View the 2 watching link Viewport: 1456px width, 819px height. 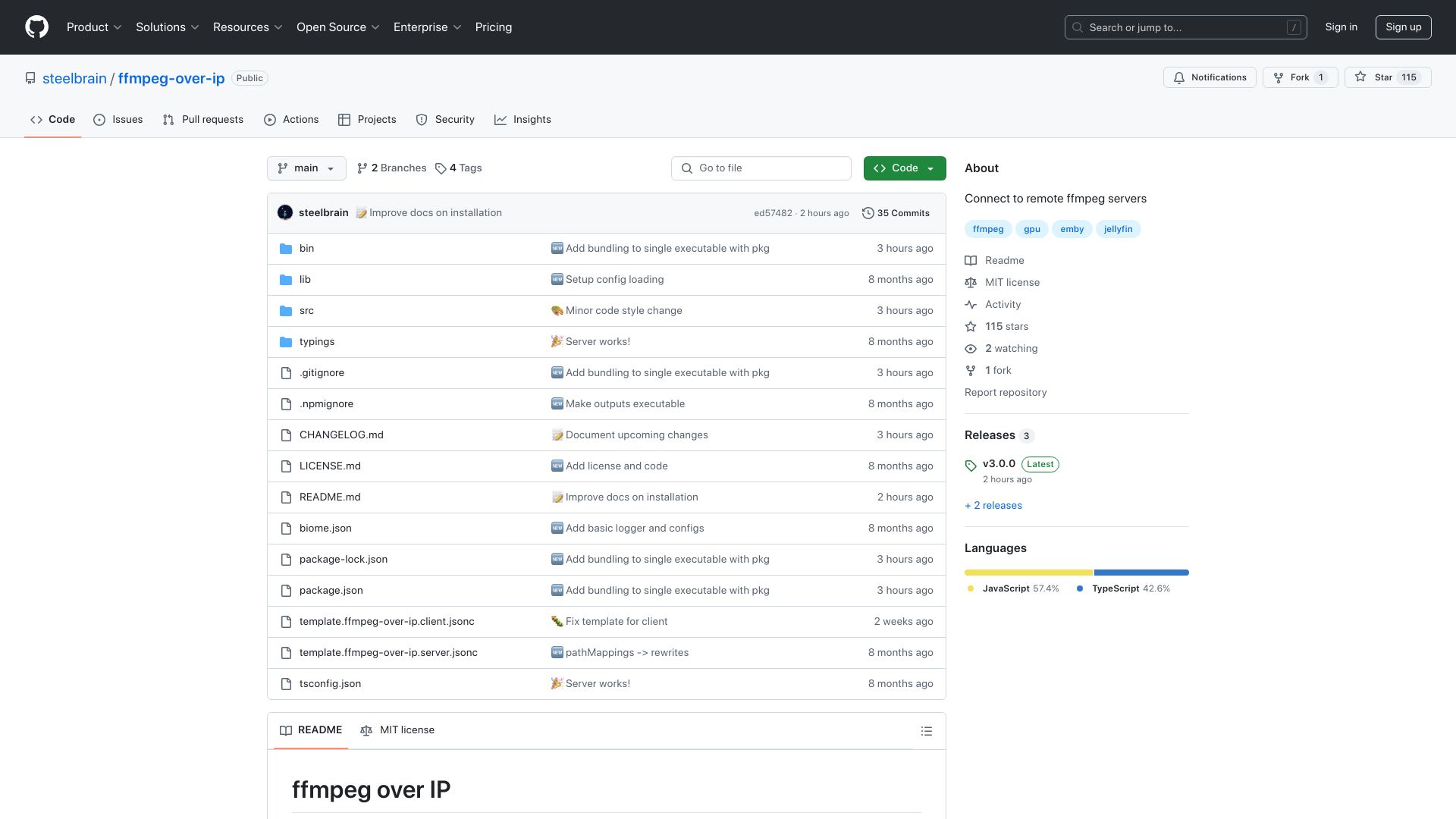point(1011,349)
